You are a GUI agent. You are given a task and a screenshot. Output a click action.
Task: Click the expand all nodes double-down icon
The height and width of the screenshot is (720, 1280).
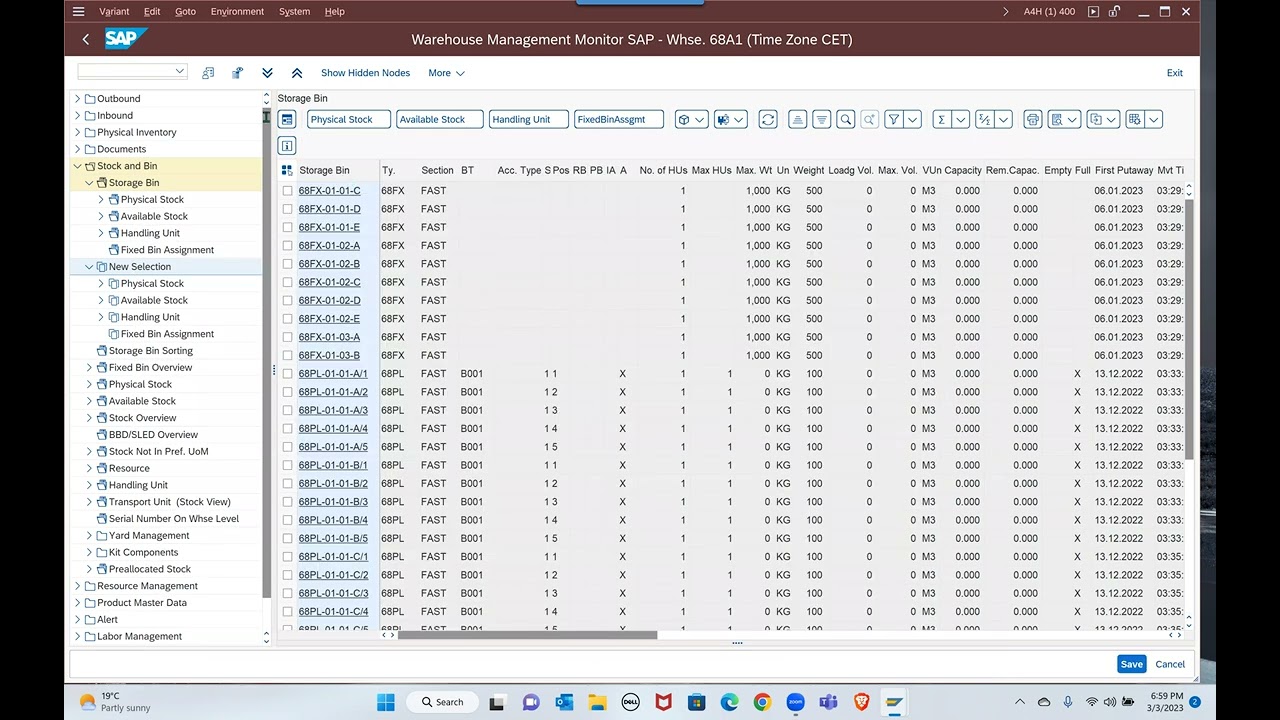pyautogui.click(x=267, y=73)
